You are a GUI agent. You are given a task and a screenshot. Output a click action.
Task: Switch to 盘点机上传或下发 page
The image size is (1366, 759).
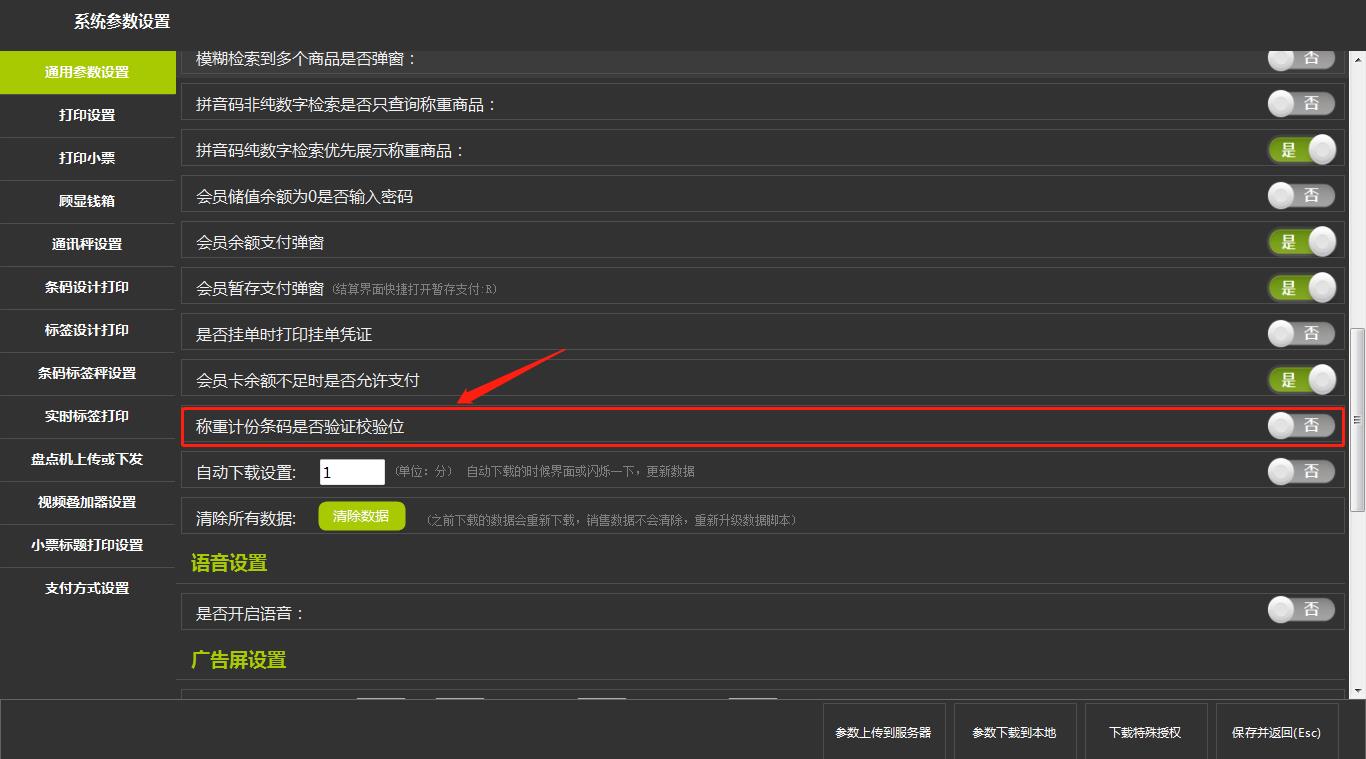tap(87, 459)
